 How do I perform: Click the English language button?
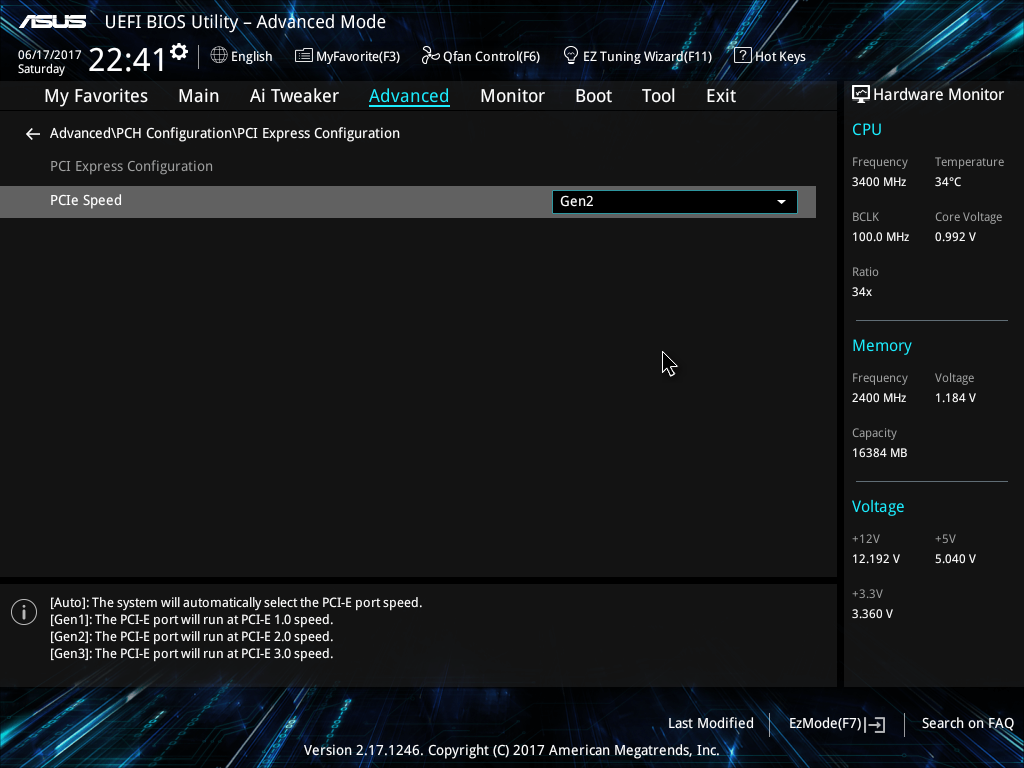[242, 56]
